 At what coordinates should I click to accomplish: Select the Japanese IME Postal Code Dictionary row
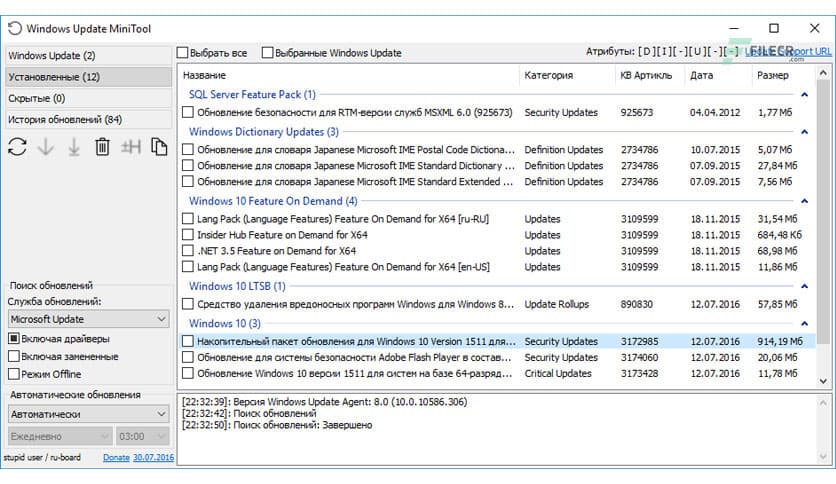497,149
